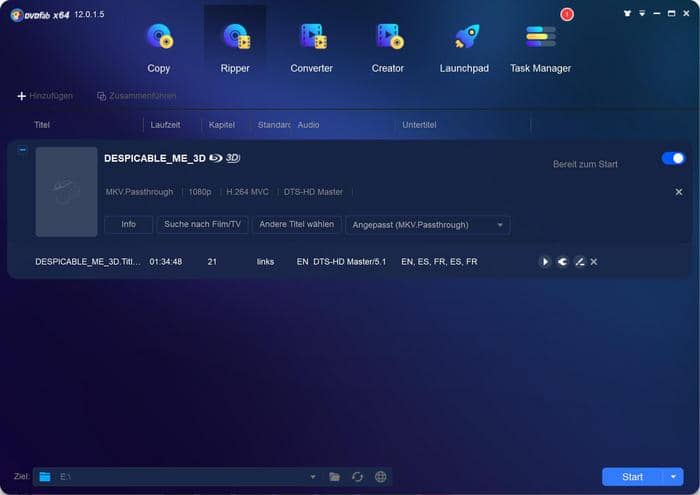Preview the title with play icon
Viewport: 700px width, 495px height.
point(545,262)
